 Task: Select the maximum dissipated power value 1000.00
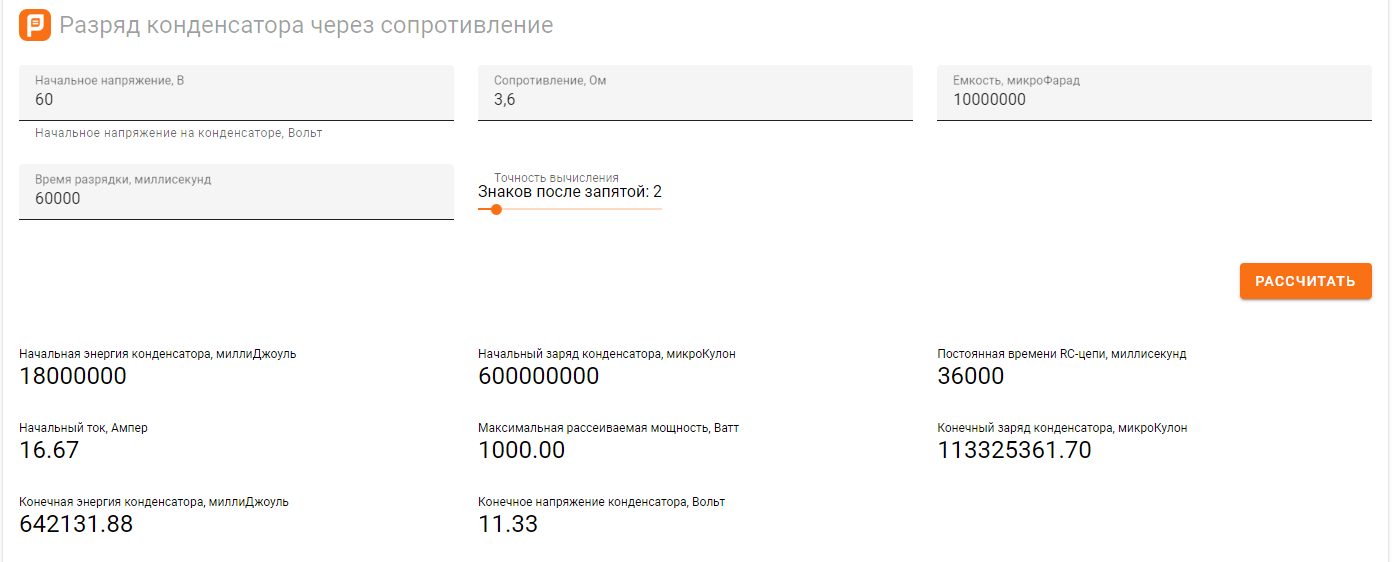pyautogui.click(x=521, y=450)
